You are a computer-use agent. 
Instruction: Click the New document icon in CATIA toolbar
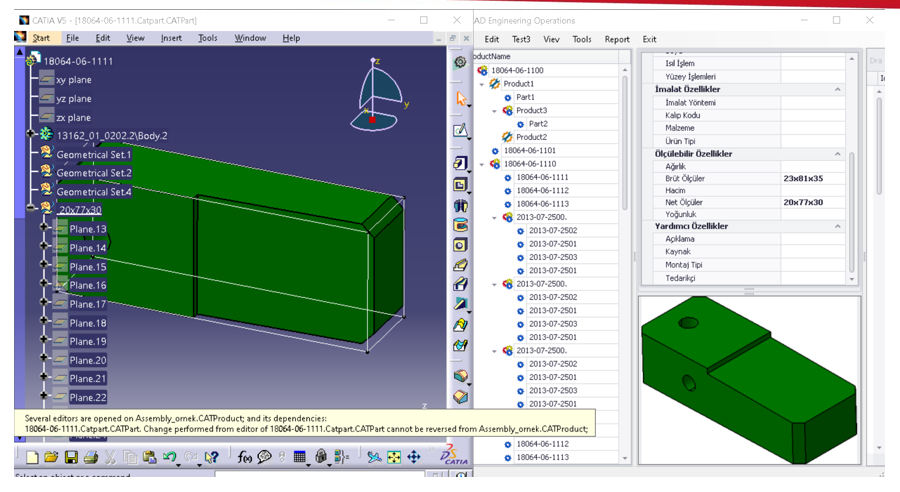coord(32,457)
